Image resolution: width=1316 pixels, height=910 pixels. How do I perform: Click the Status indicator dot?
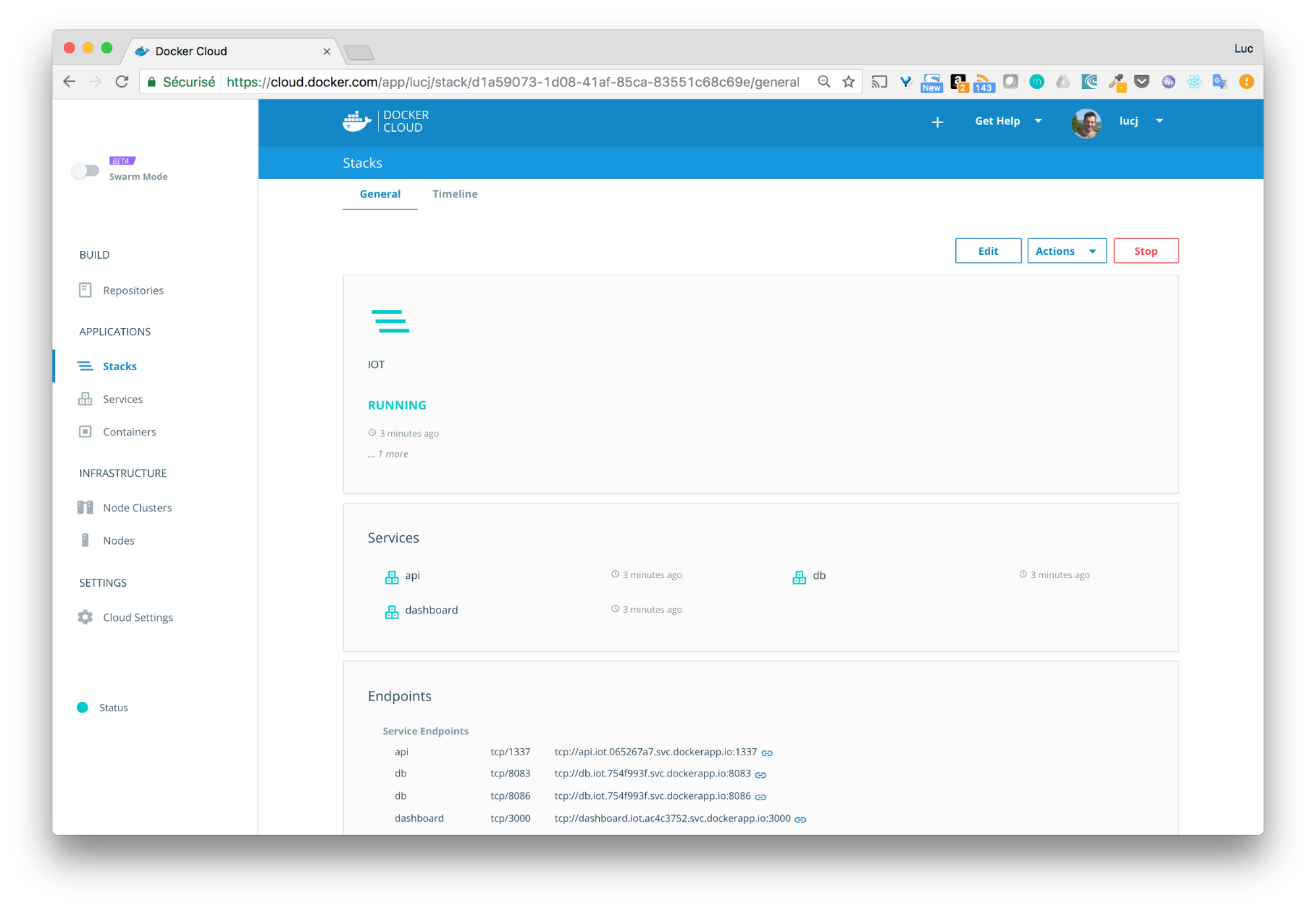tap(82, 707)
